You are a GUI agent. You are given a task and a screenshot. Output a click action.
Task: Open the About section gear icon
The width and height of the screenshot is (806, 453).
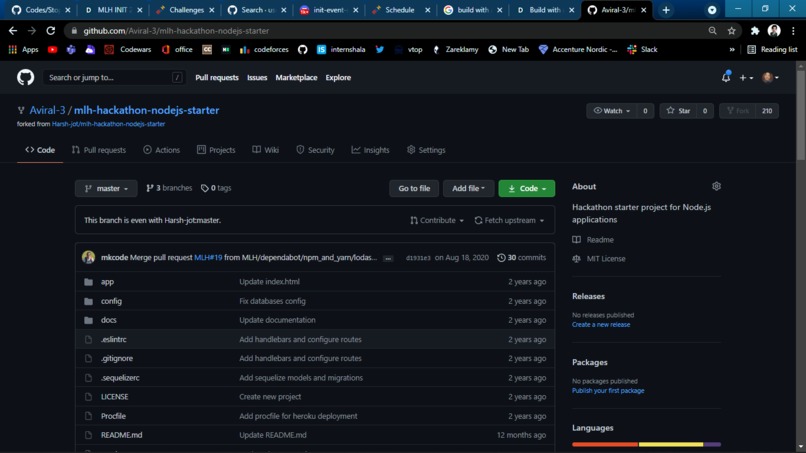coord(716,186)
